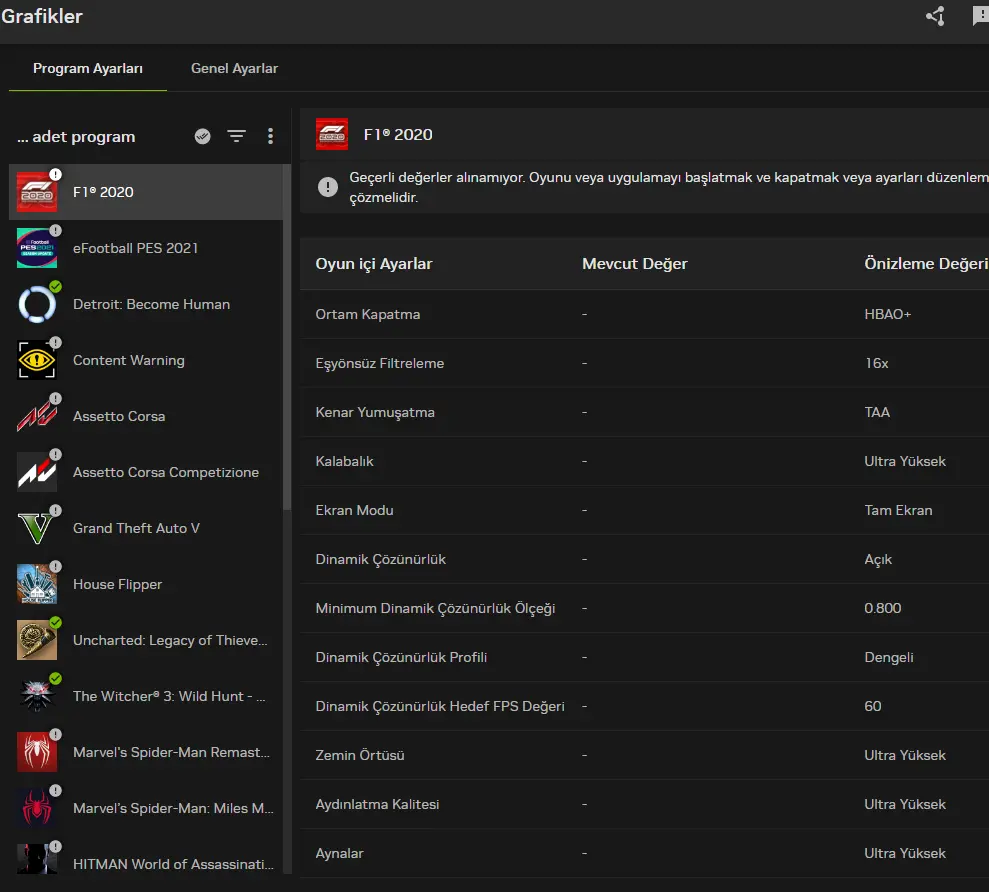Click Minimum Dinamik Çözünürlük Ölçeği row
The height and width of the screenshot is (892, 989).
point(644,608)
